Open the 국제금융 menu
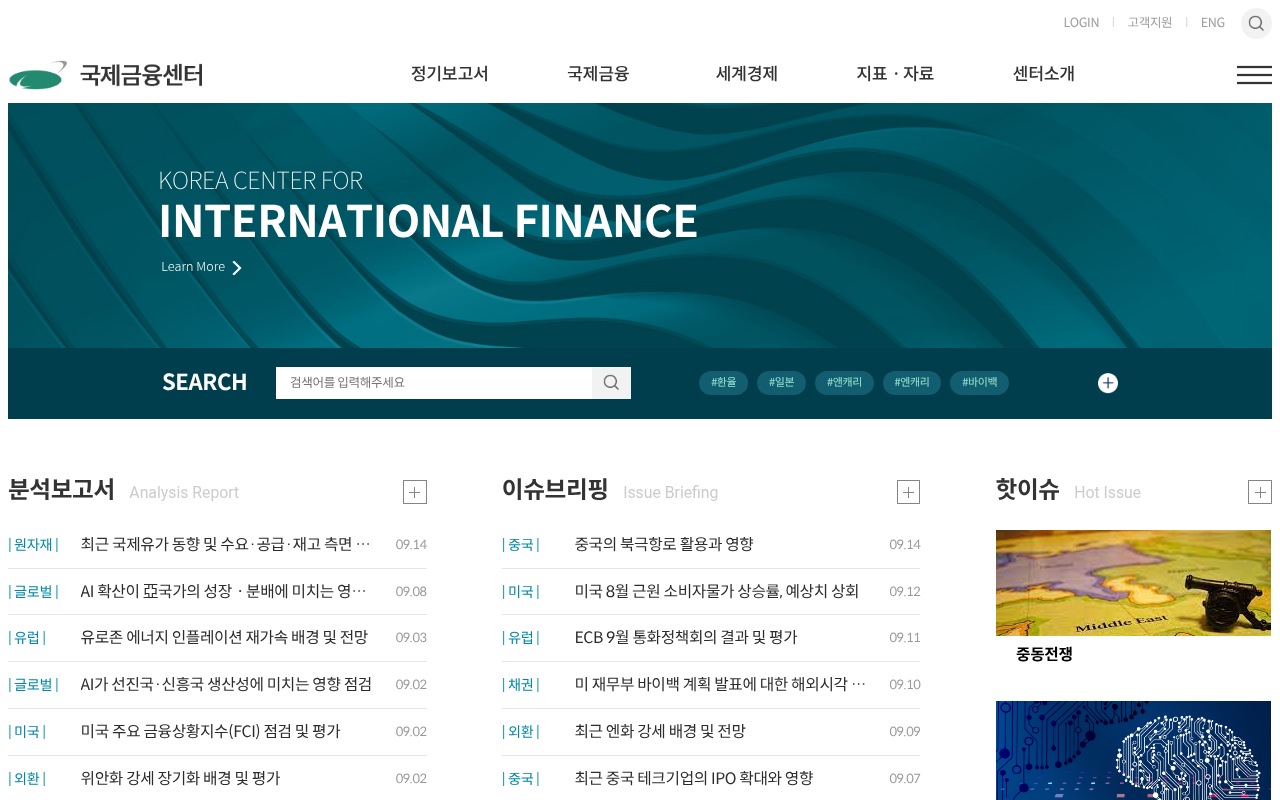The width and height of the screenshot is (1280, 800). pyautogui.click(x=598, y=74)
